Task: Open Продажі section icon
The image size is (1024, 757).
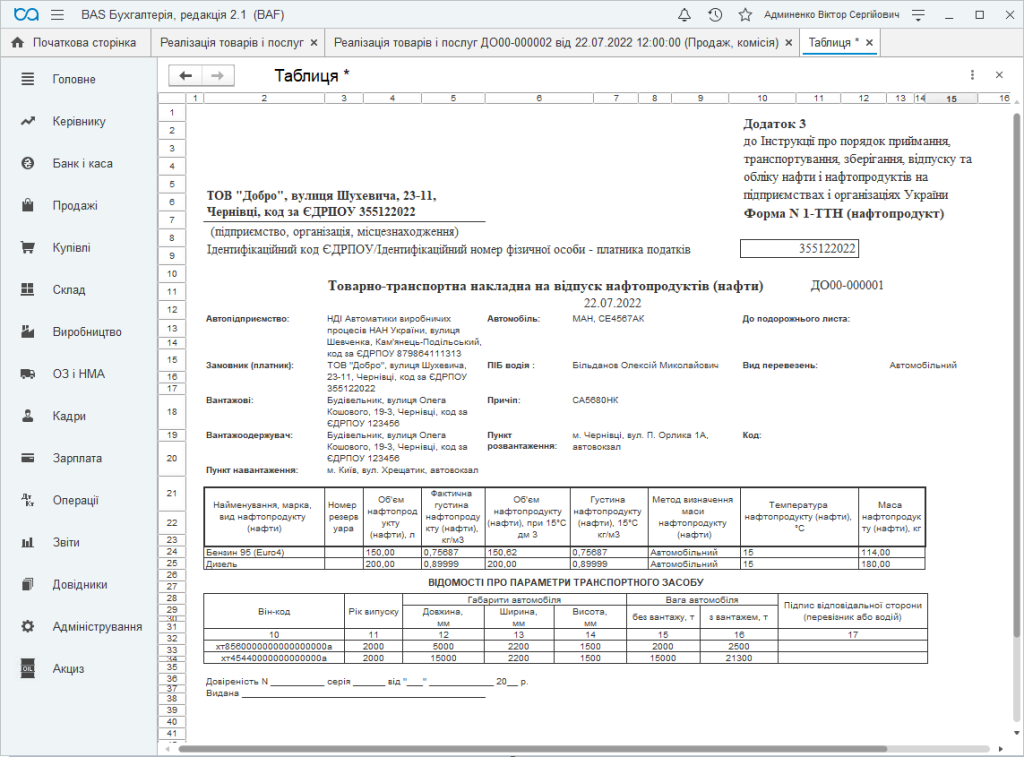Action: [27, 205]
